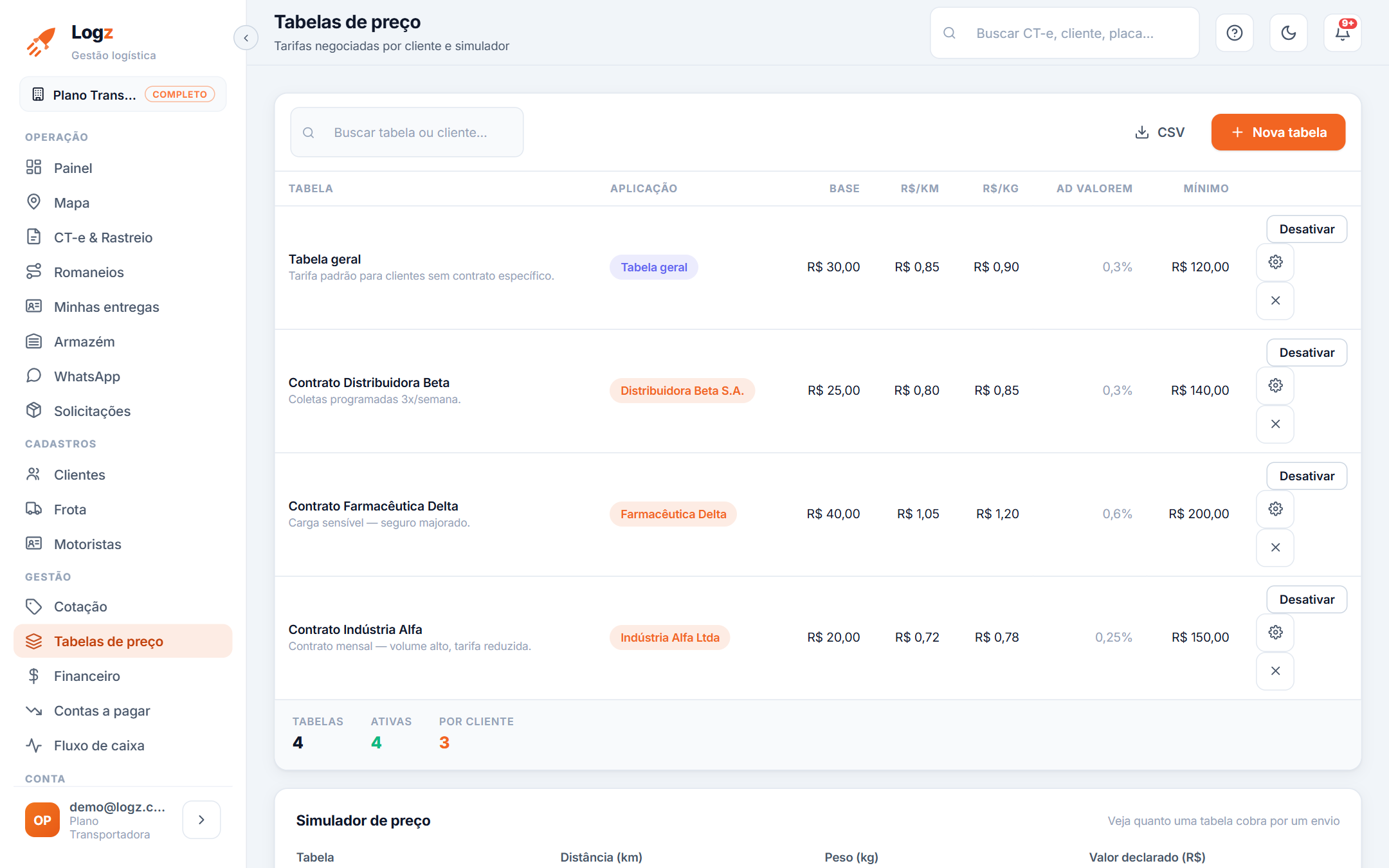Expand the demo@logz account menu arrow
The height and width of the screenshot is (868, 1389).
click(x=201, y=820)
